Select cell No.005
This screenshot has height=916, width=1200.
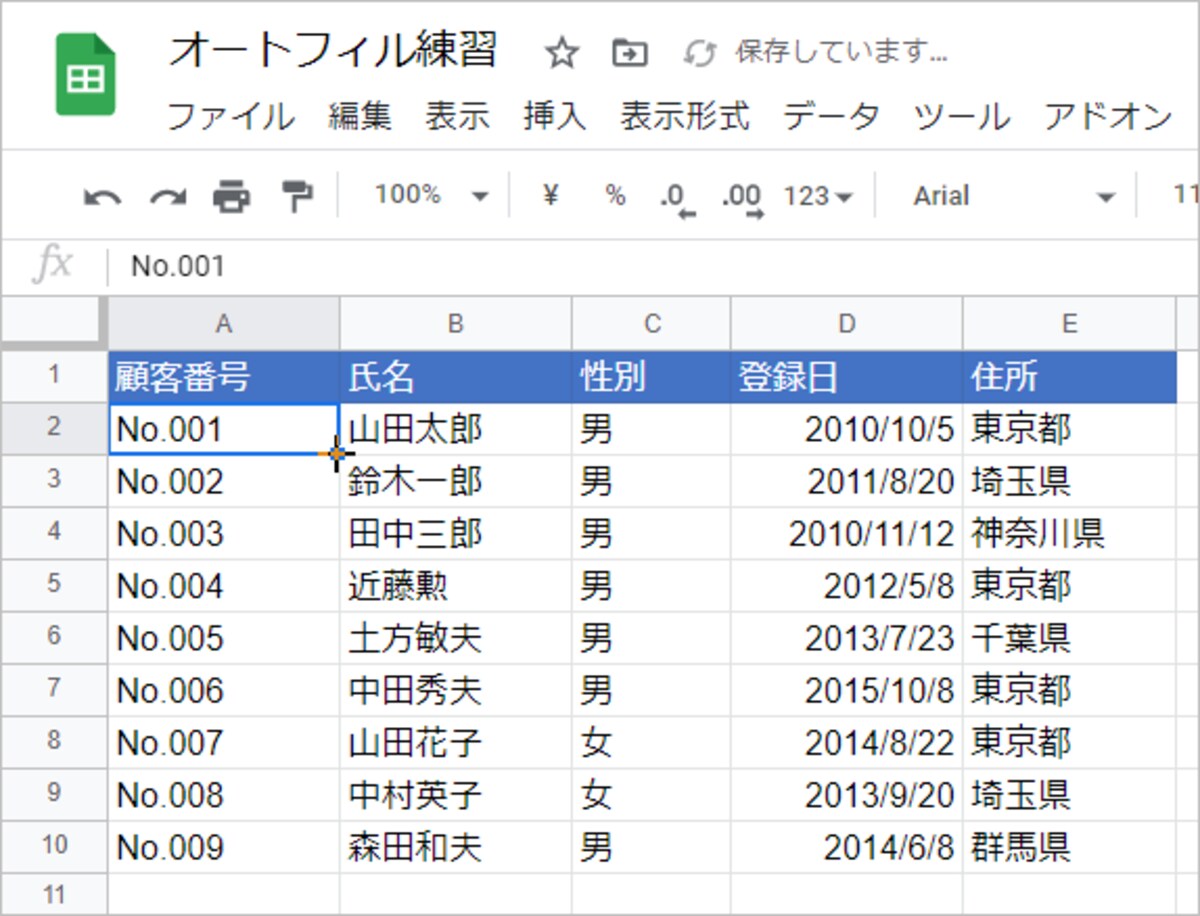pos(223,637)
